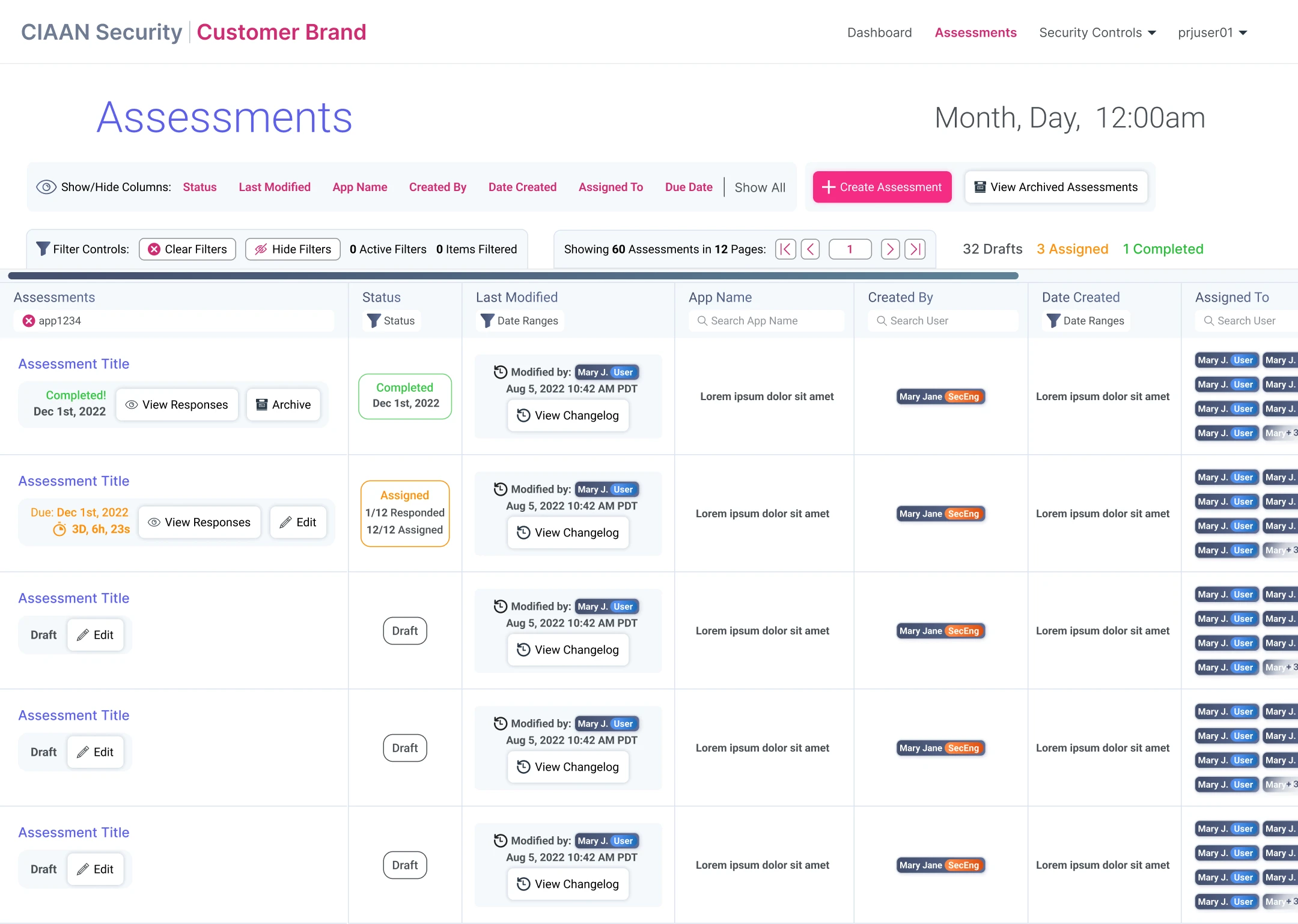This screenshot has height=924, width=1298.
Task: Go to next page arrow icon
Action: pos(890,249)
